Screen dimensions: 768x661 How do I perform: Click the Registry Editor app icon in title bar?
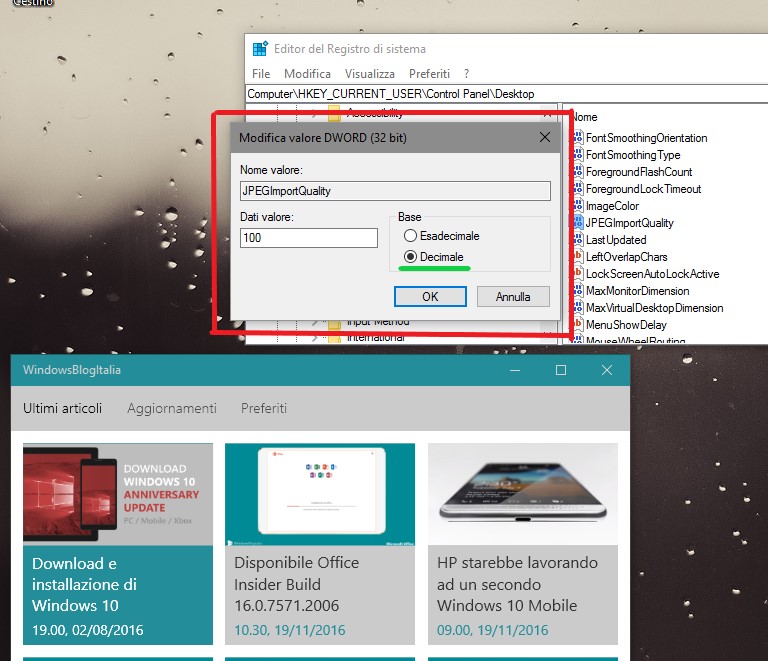click(260, 49)
